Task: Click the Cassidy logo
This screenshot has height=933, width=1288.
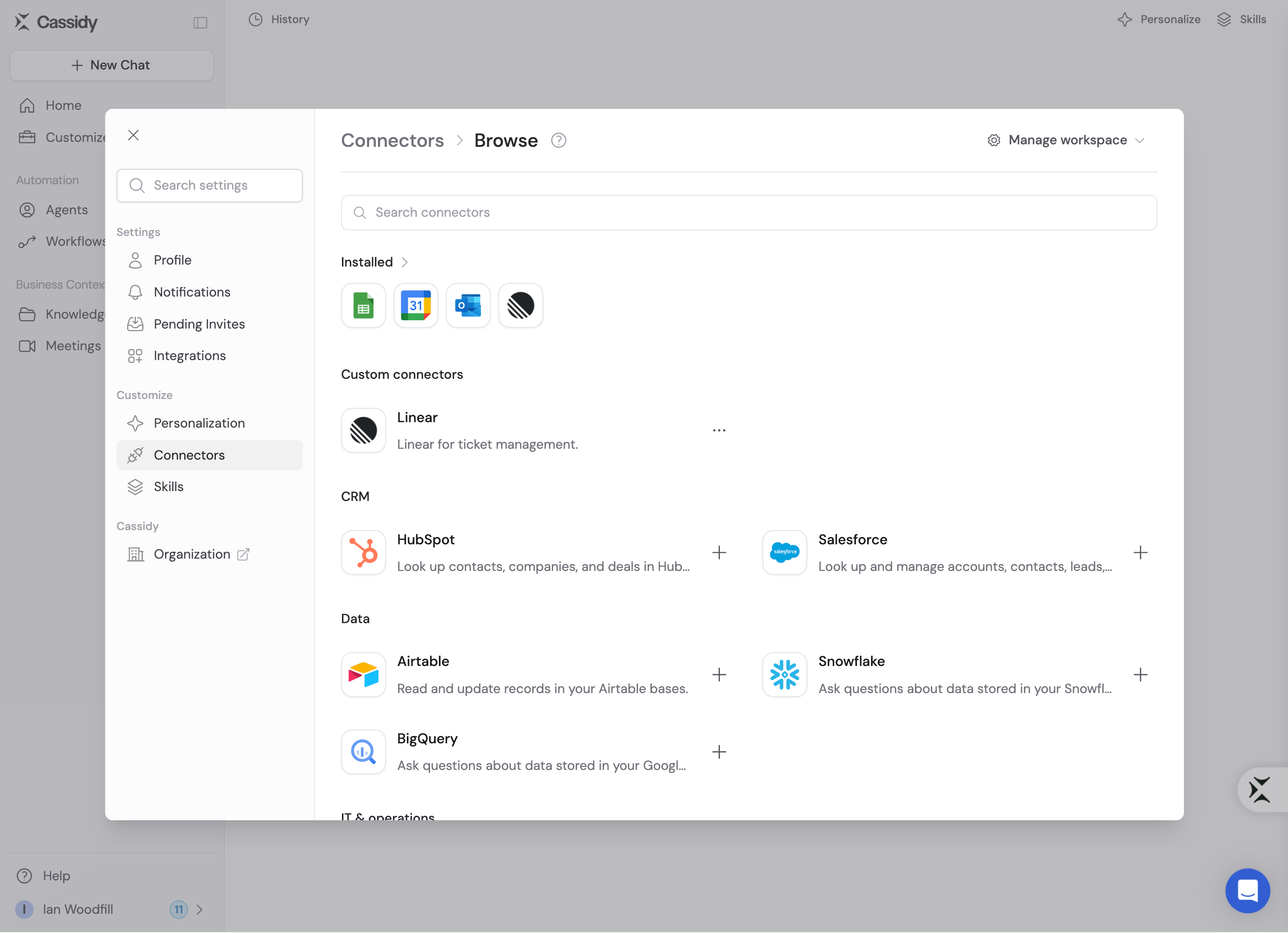Action: [x=56, y=22]
